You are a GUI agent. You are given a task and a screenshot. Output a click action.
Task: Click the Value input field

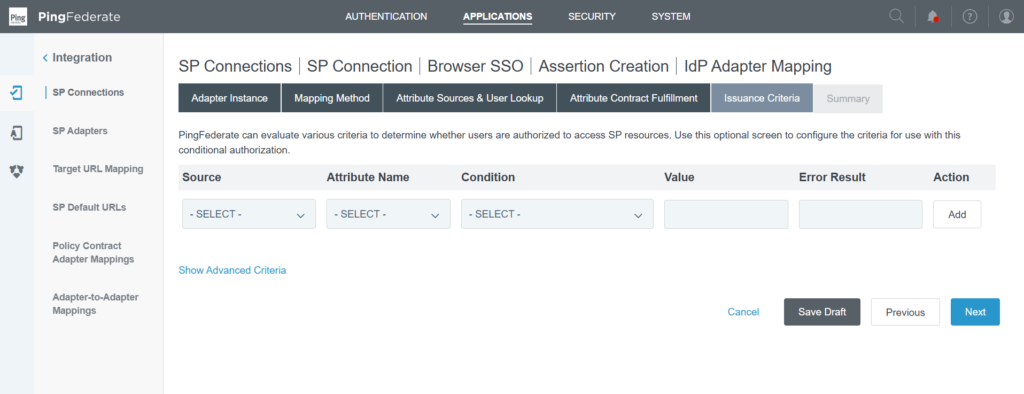click(x=726, y=214)
